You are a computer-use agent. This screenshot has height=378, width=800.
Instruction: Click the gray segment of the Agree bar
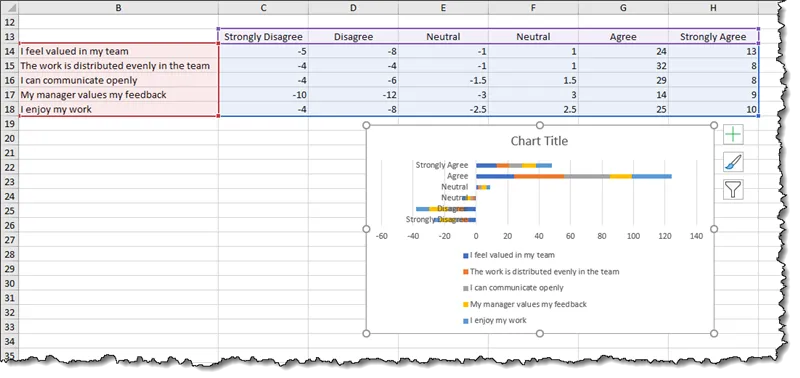(x=587, y=176)
